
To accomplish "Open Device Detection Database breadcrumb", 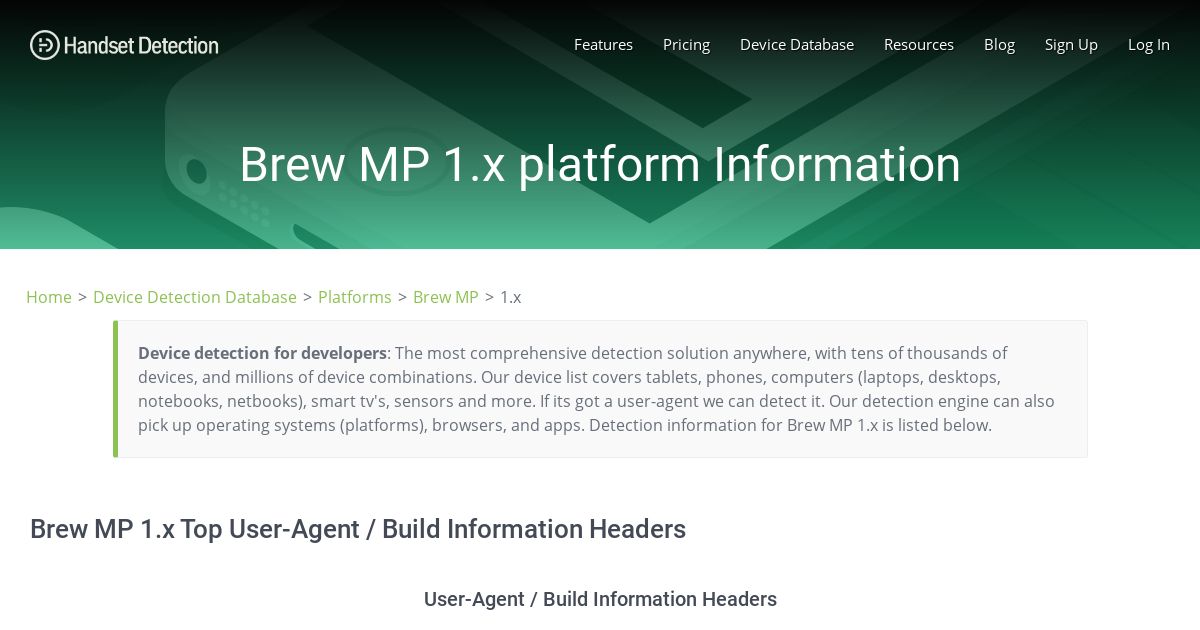I will [195, 297].
